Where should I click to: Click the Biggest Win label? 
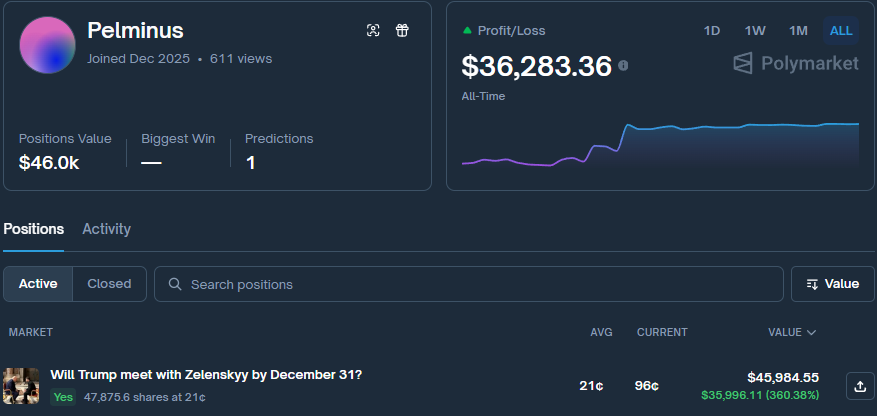pyautogui.click(x=178, y=139)
